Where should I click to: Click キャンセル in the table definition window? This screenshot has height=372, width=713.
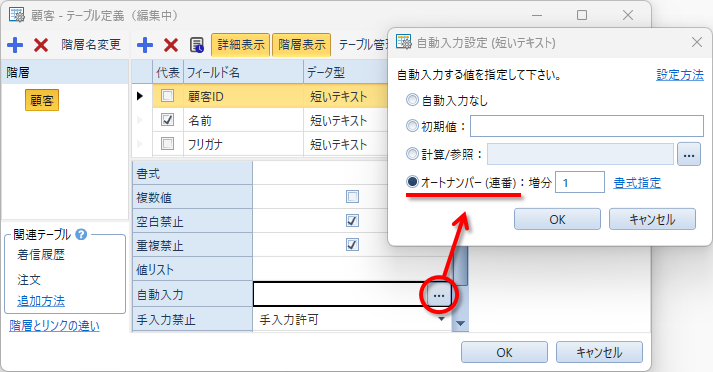click(599, 352)
